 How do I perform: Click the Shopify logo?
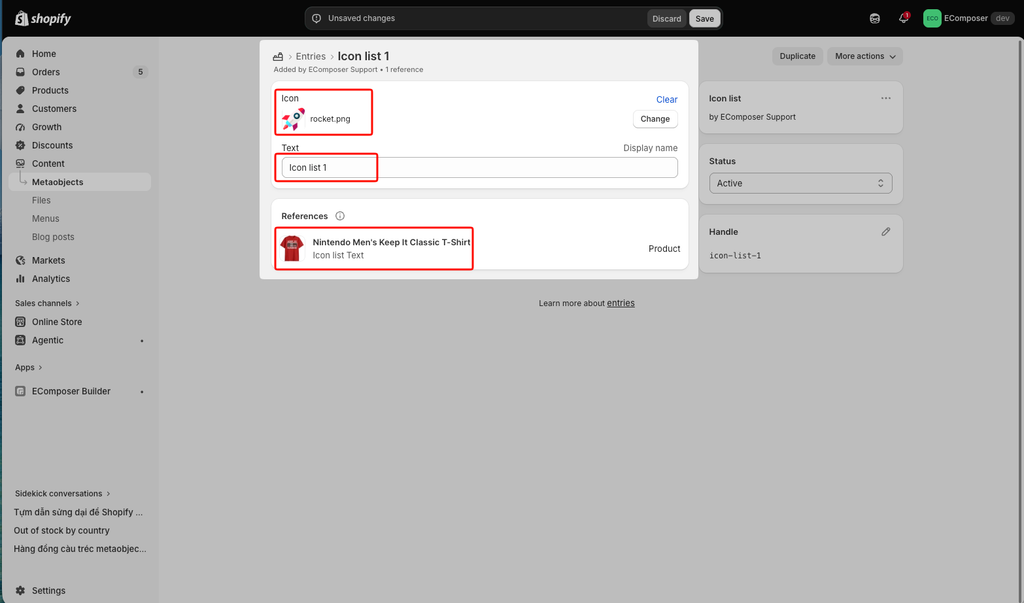[42, 18]
